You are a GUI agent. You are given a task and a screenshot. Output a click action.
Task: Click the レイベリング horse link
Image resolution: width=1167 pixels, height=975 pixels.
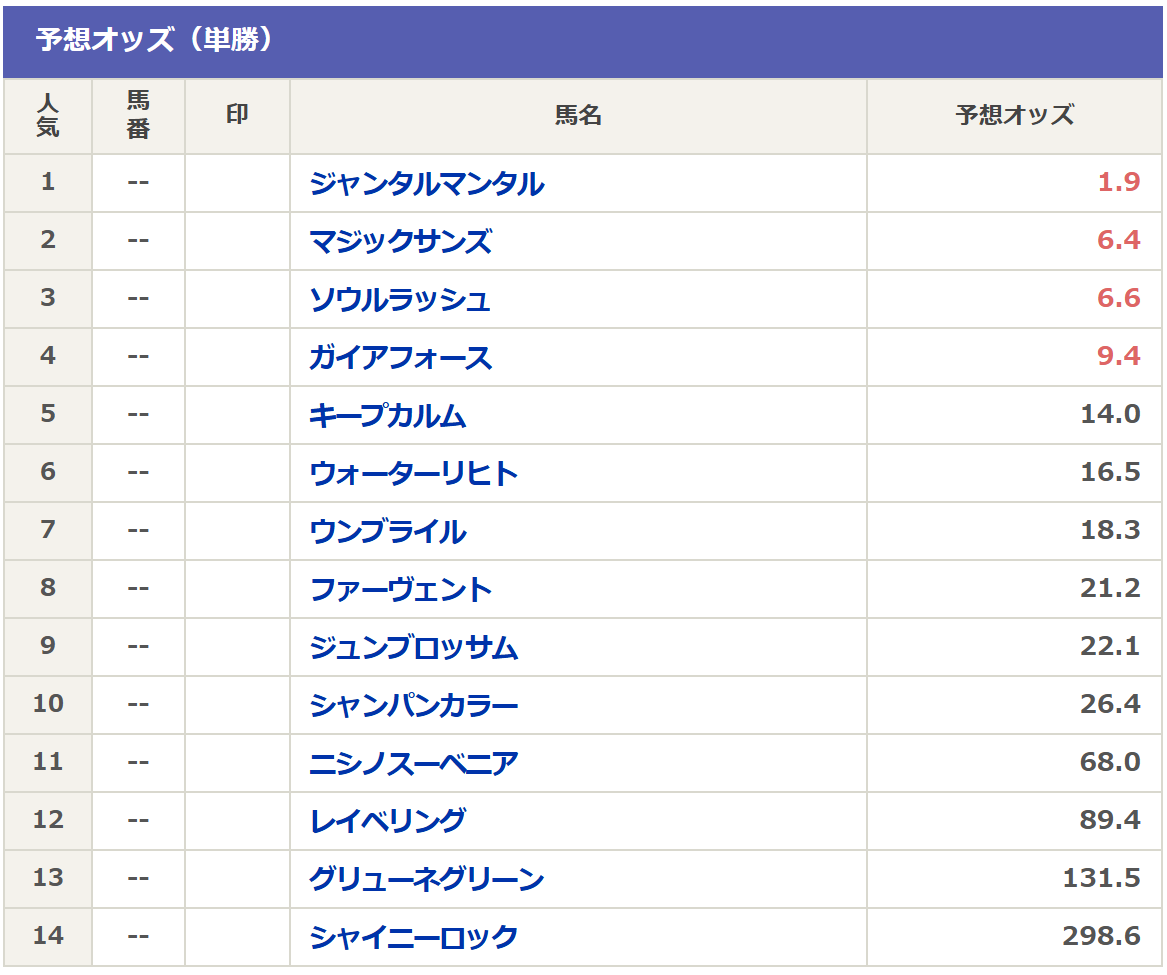click(388, 822)
